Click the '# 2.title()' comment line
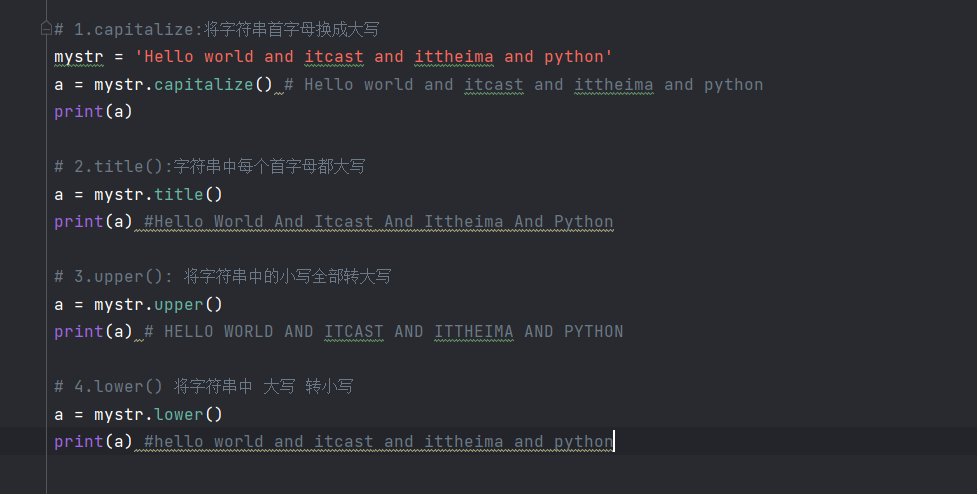Image resolution: width=977 pixels, height=494 pixels. pyautogui.click(x=209, y=167)
